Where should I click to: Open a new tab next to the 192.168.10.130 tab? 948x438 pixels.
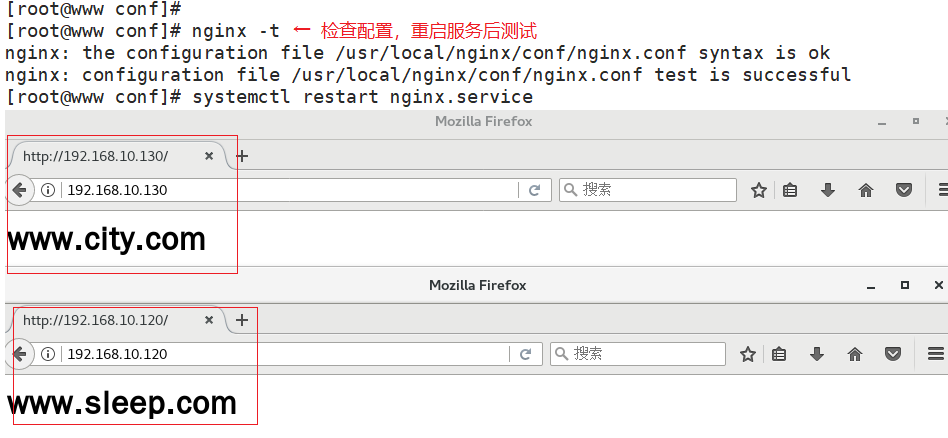point(241,156)
